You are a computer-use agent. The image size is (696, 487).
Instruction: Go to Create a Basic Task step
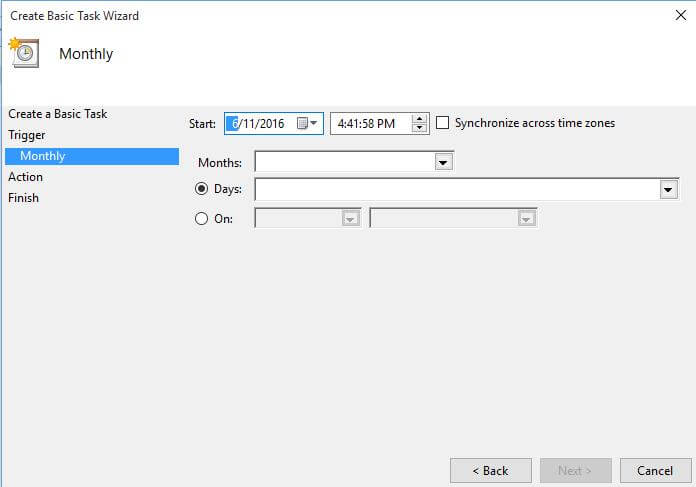58,114
